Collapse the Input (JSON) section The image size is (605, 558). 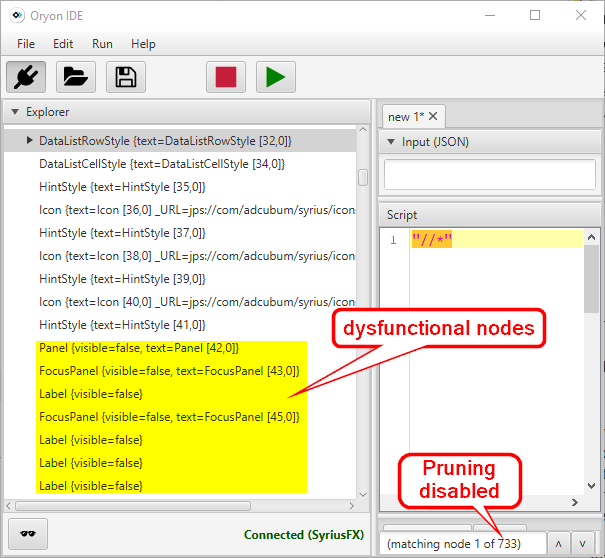pyautogui.click(x=390, y=142)
